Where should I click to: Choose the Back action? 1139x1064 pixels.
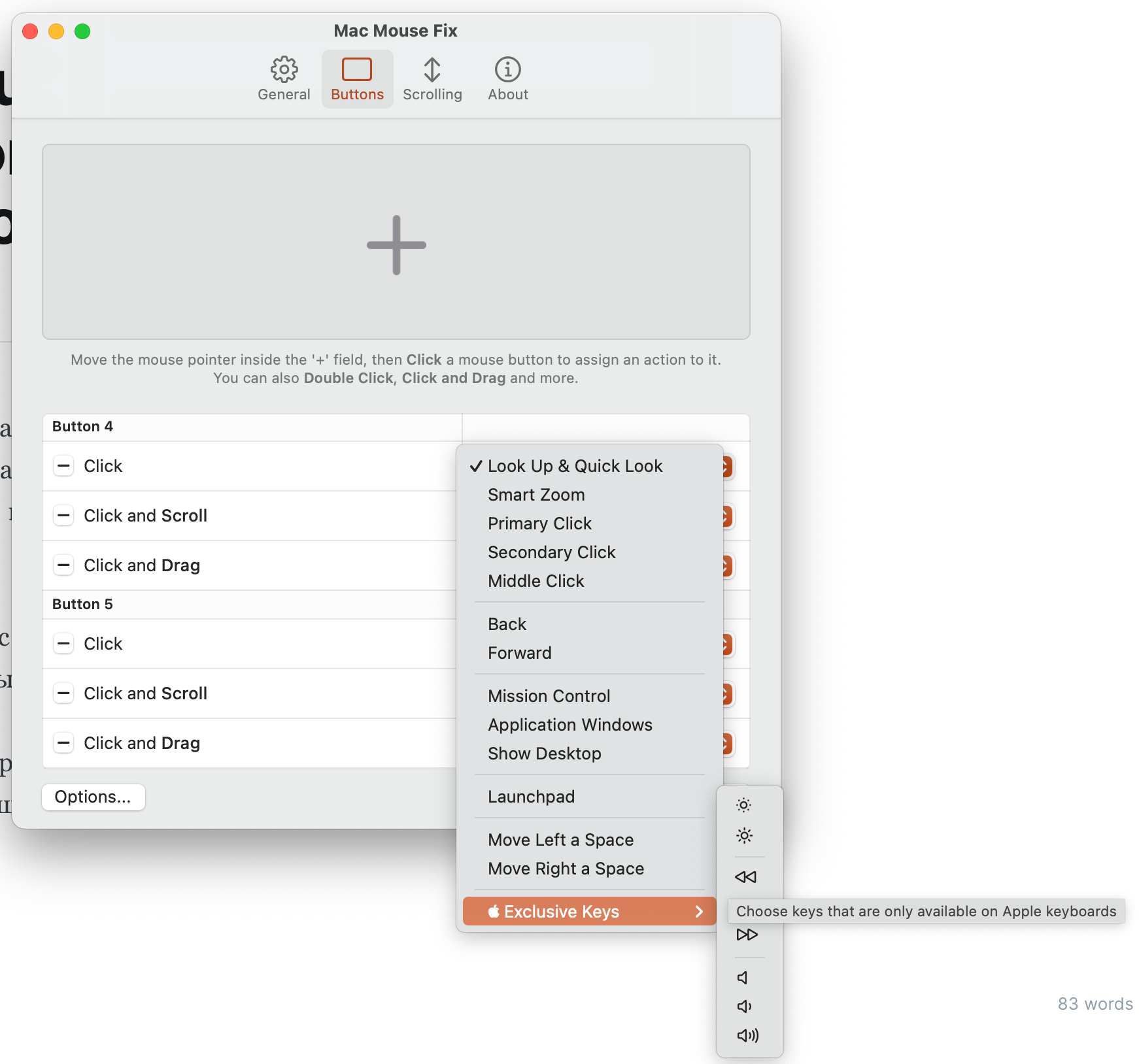point(589,624)
